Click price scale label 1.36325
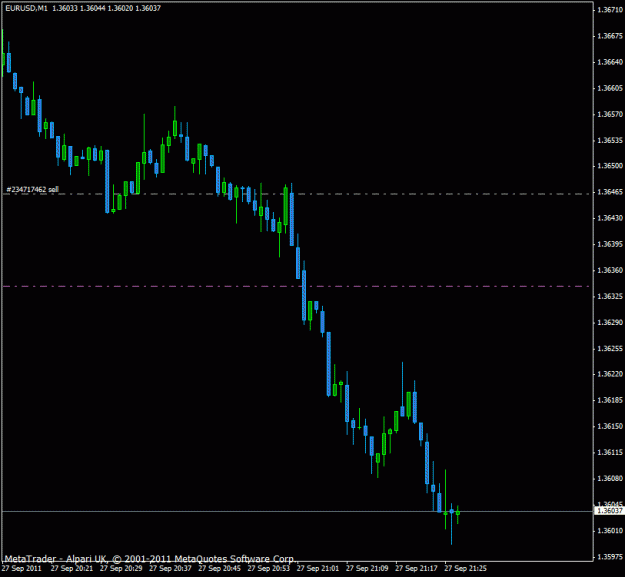The height and width of the screenshot is (577, 625). click(610, 296)
